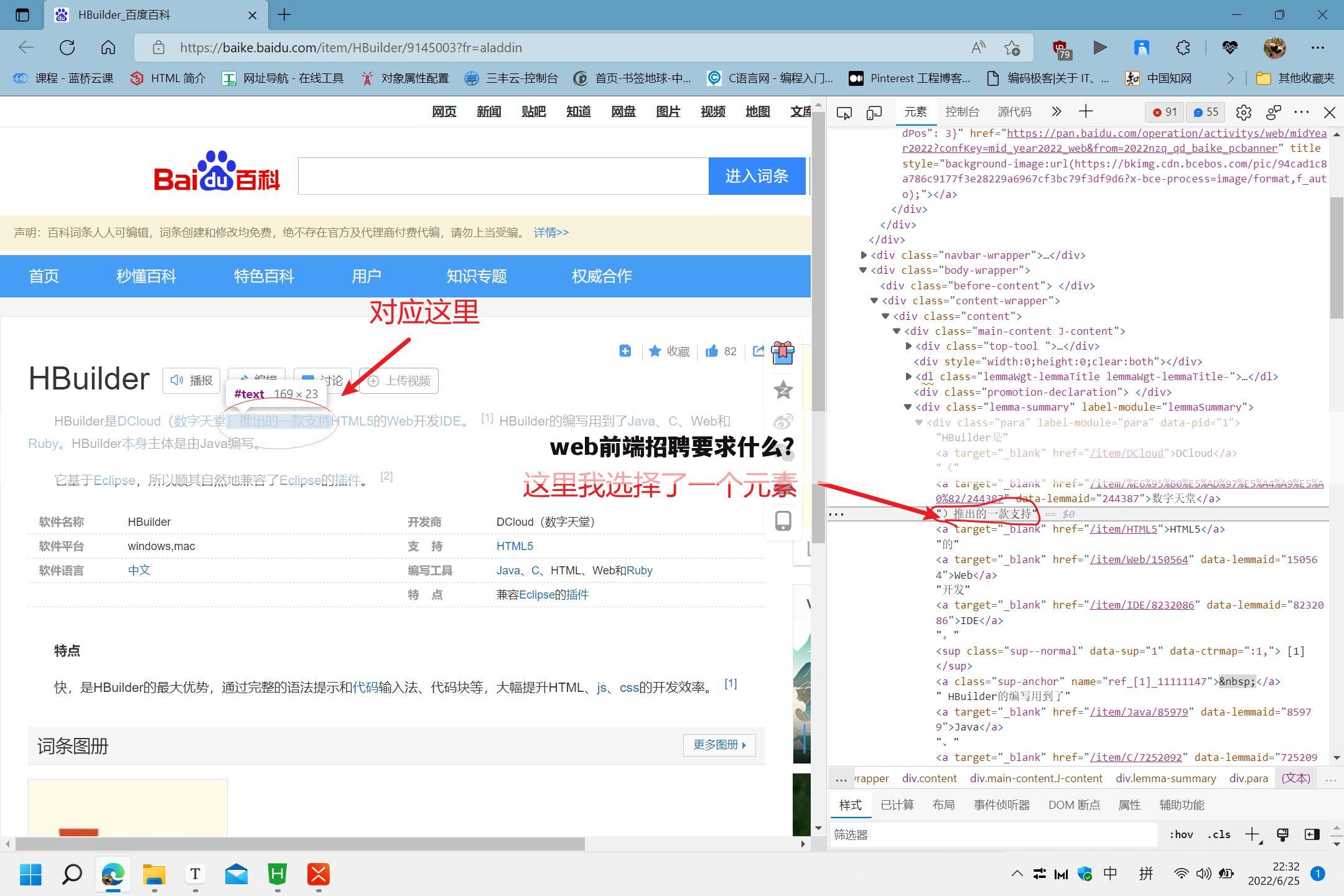
Task: Collapse the main-content J-content node
Action: coord(897,331)
